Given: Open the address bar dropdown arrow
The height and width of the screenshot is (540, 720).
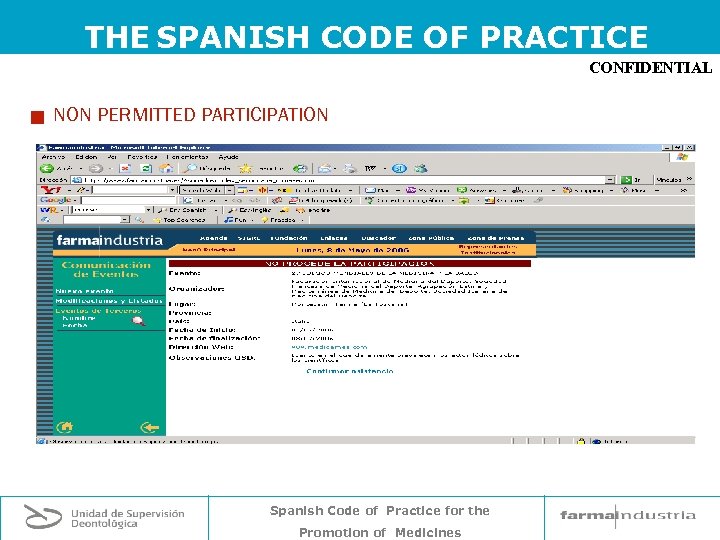Looking at the screenshot, I should (x=610, y=180).
